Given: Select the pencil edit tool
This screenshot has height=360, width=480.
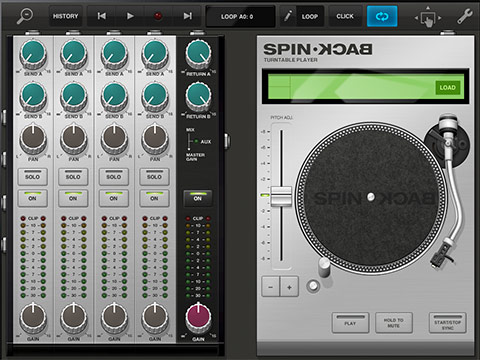Looking at the screenshot, I should (x=288, y=16).
